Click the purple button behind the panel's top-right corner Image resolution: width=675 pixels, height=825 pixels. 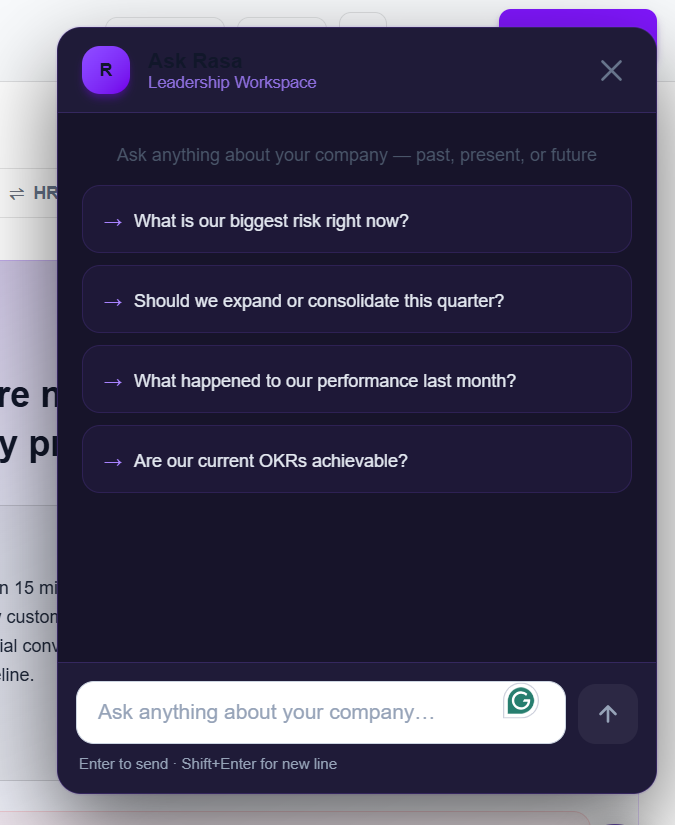578,18
